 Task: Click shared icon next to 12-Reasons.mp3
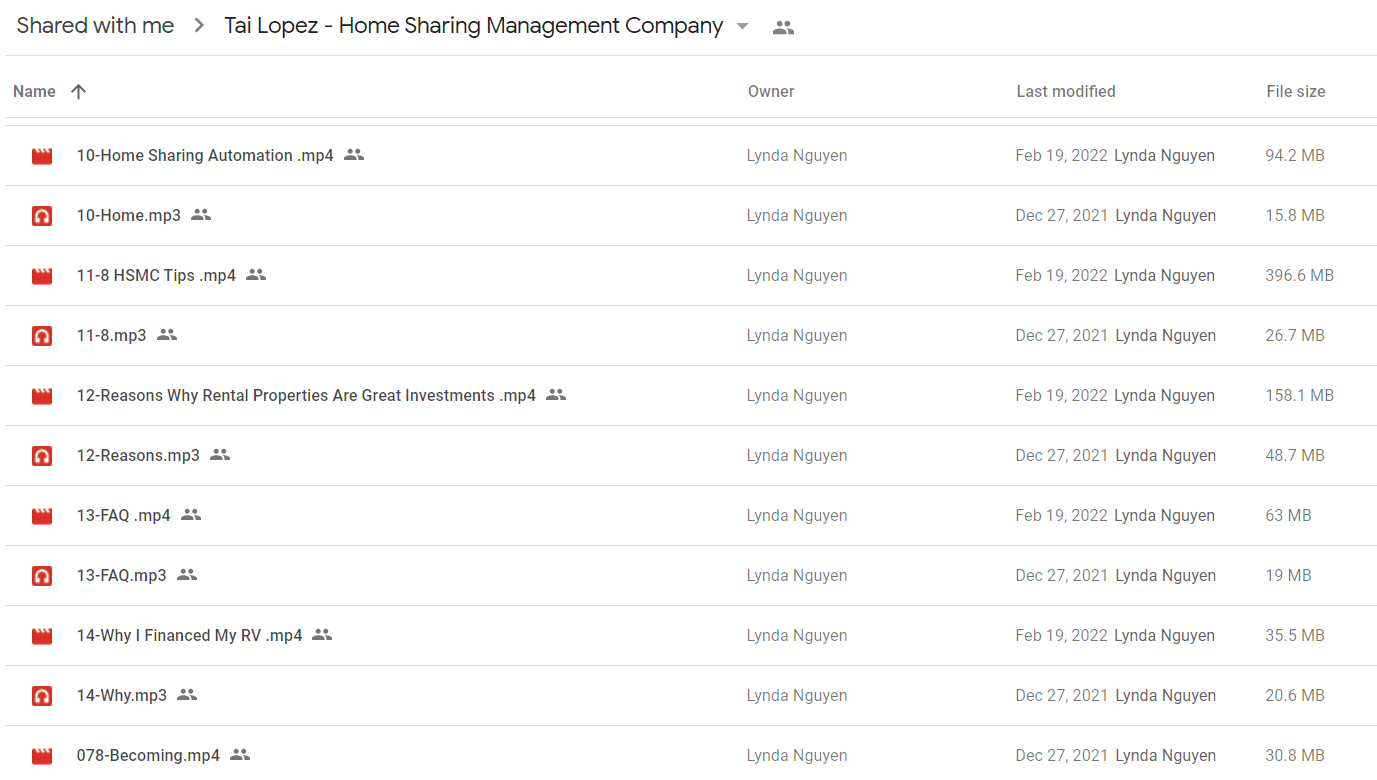pyautogui.click(x=220, y=455)
